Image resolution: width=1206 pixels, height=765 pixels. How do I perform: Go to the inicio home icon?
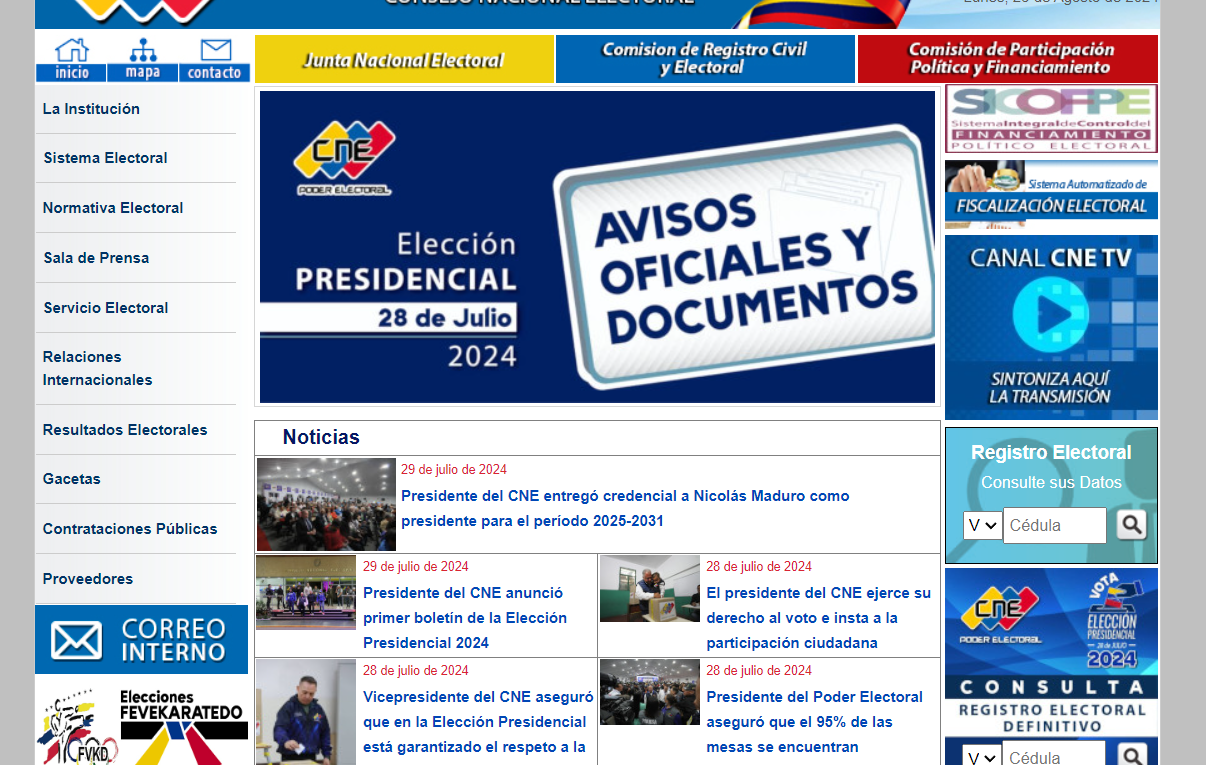72,59
